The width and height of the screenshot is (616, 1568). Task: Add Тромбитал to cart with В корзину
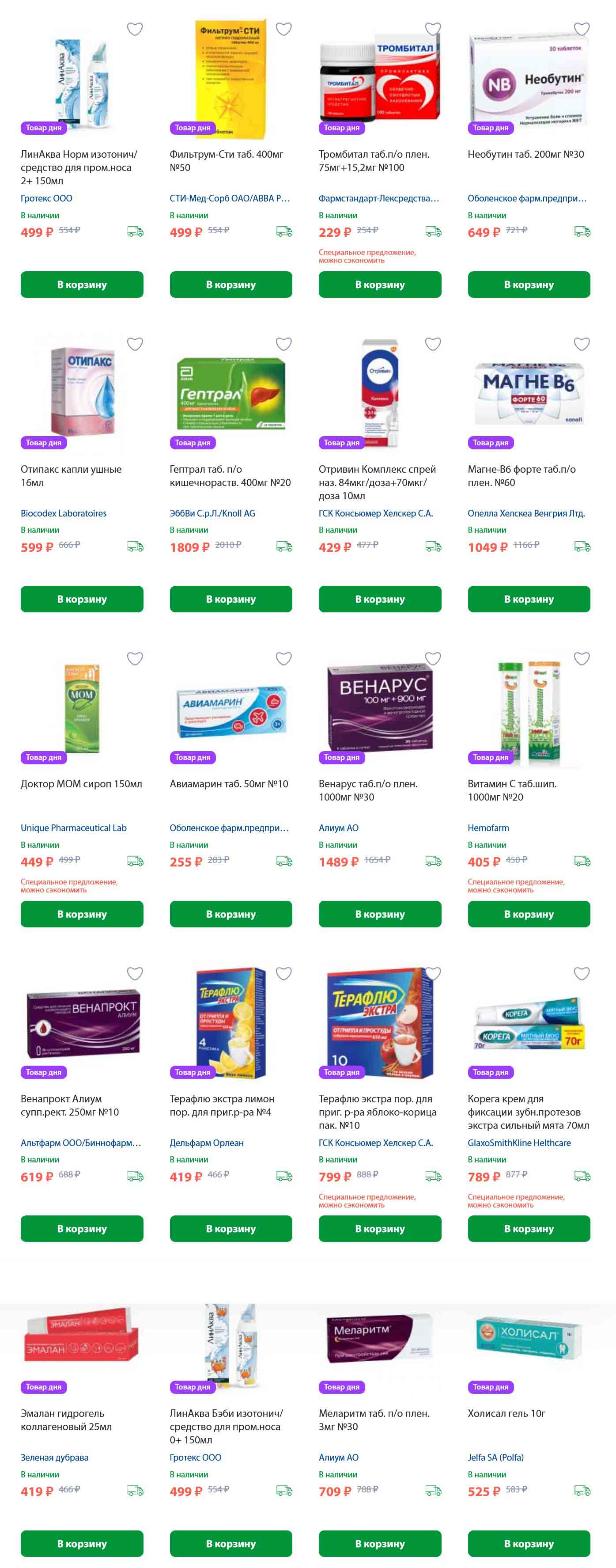380,284
